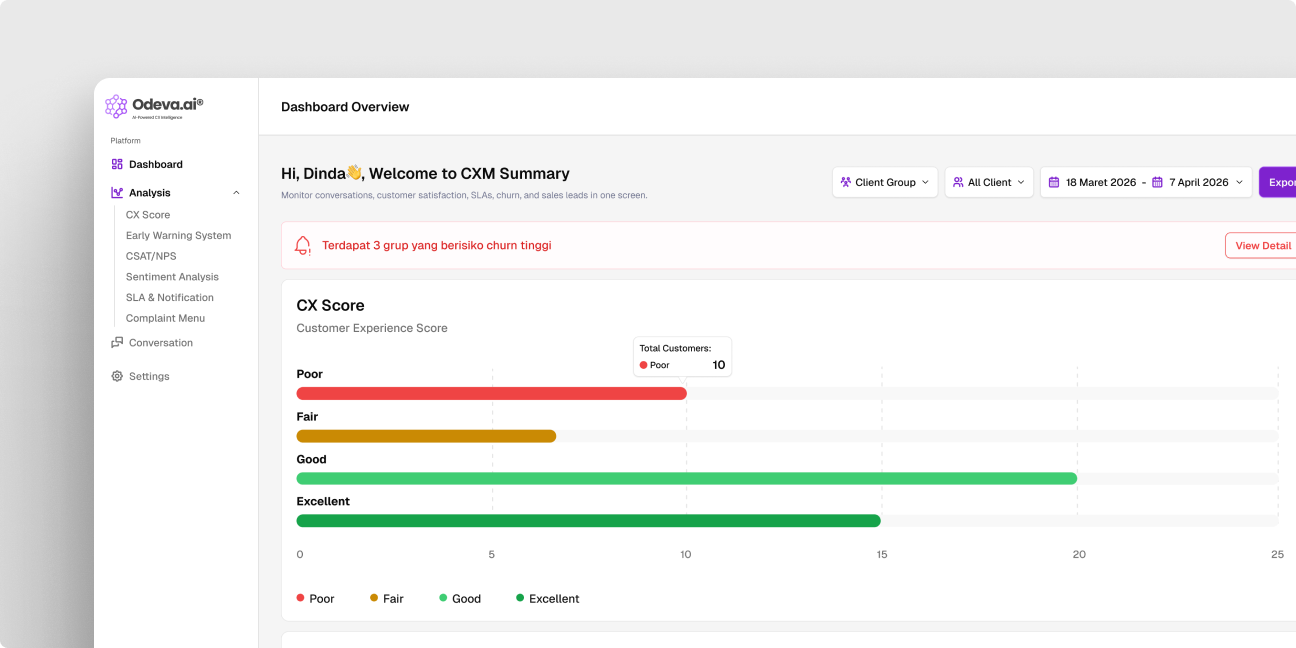The image size is (1296, 648).
Task: Click the Analysis chart icon in sidebar
Action: click(x=117, y=193)
